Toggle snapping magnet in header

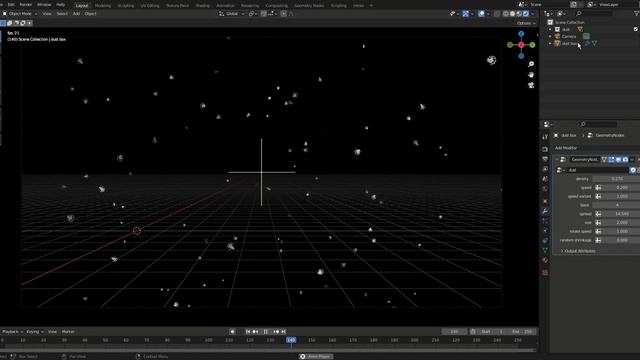coord(264,13)
